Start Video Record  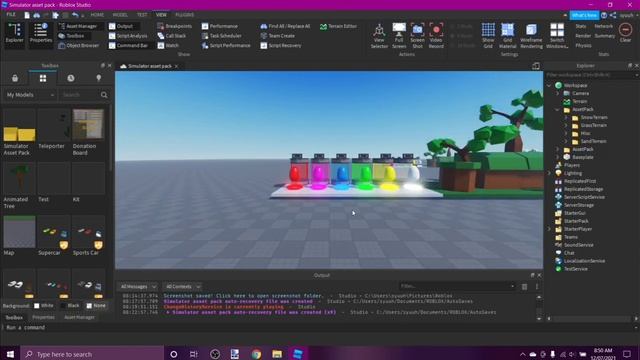[x=436, y=36]
